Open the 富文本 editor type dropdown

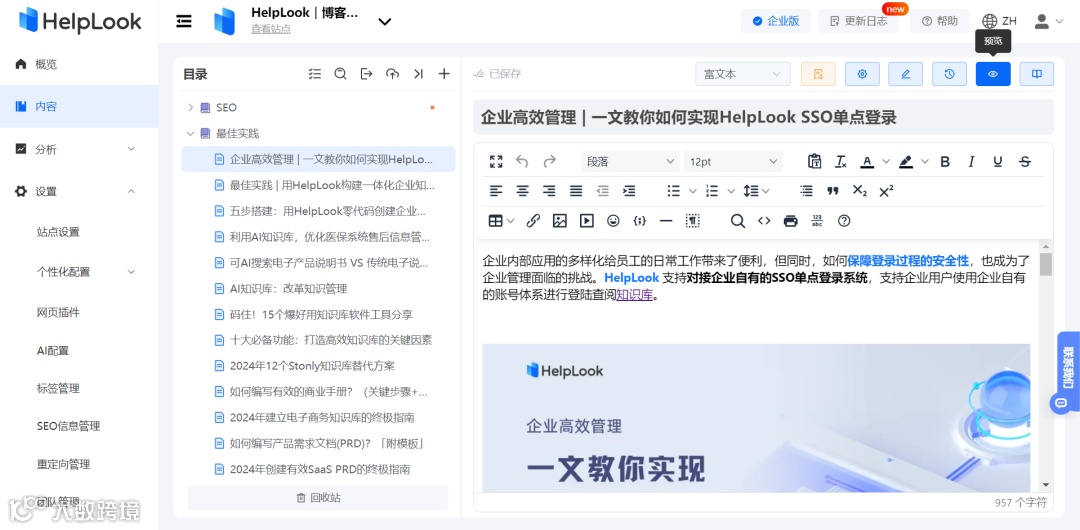(x=742, y=74)
